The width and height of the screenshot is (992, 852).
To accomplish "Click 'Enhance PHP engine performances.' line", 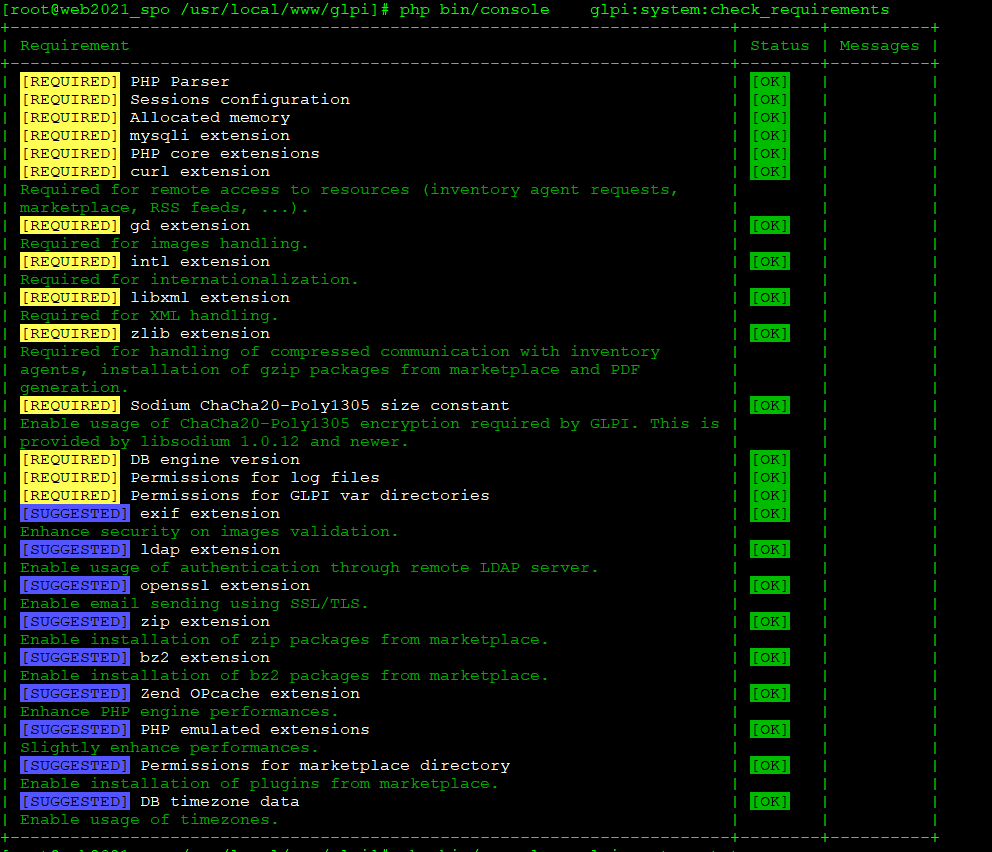I will click(x=179, y=712).
